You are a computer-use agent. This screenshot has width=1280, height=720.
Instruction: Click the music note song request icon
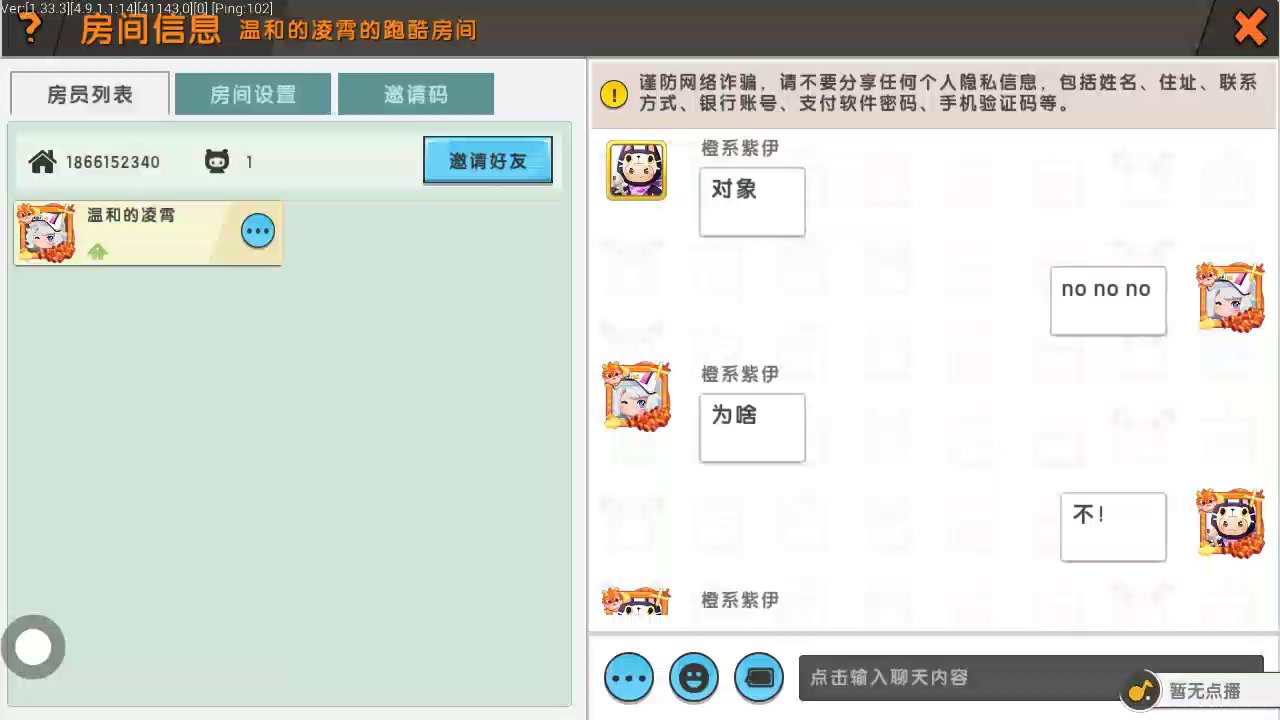[x=1139, y=689]
